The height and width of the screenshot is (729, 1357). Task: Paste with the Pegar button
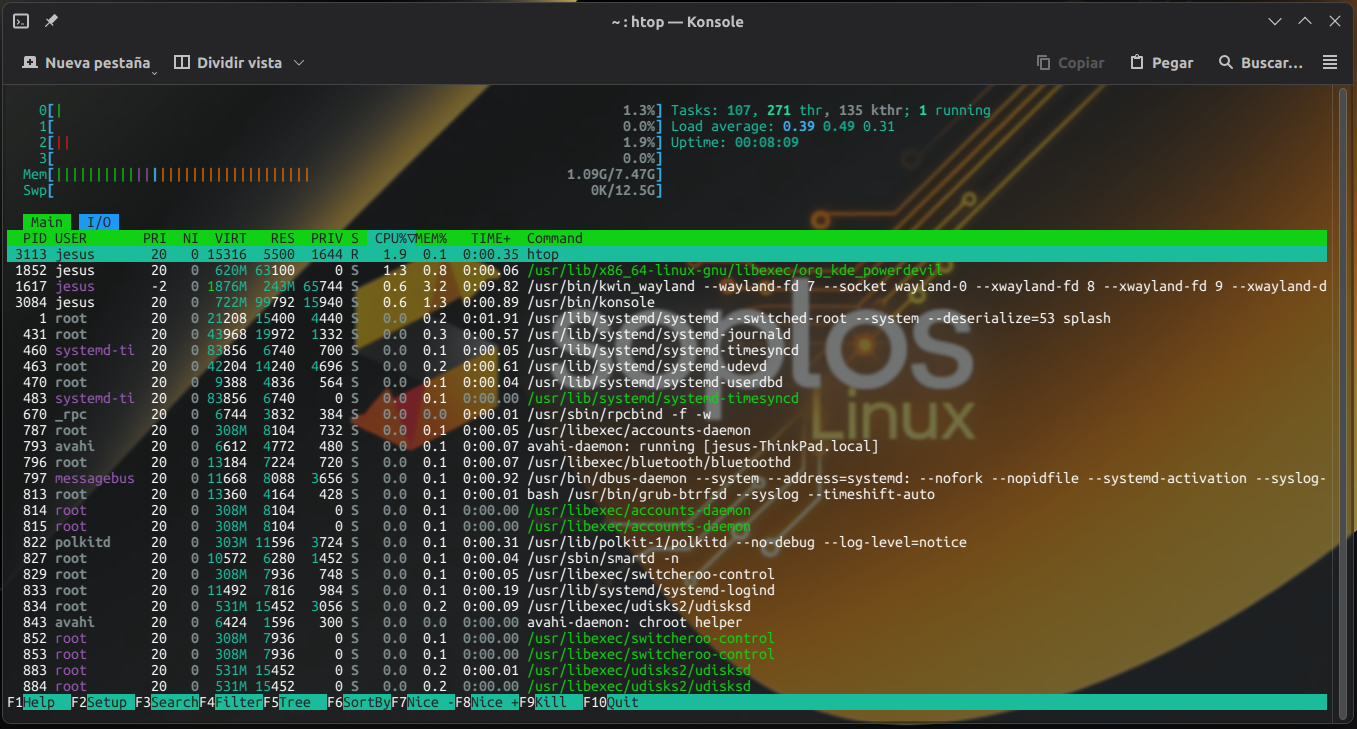(x=1161, y=62)
